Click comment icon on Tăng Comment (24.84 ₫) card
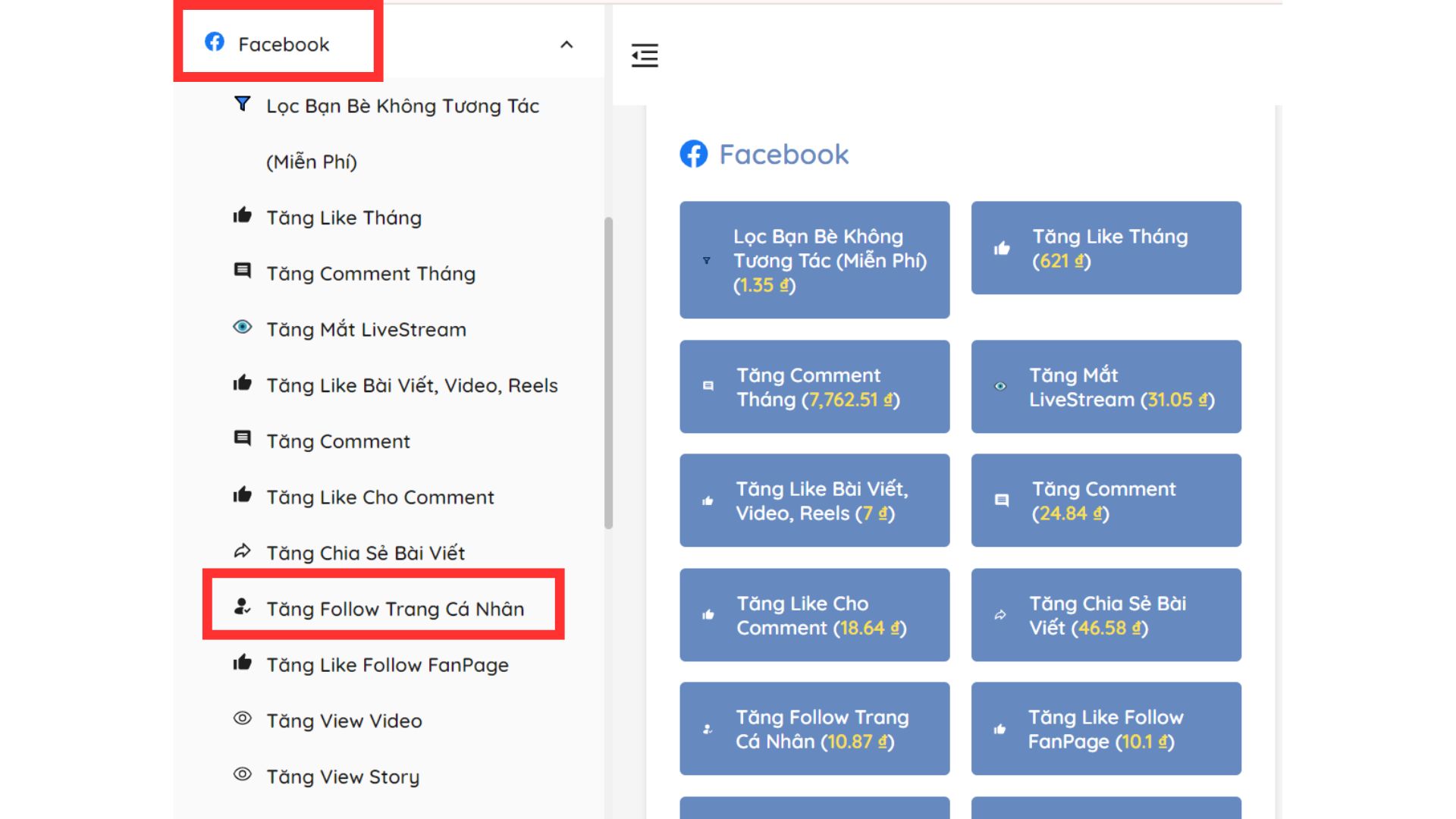 pos(1002,500)
